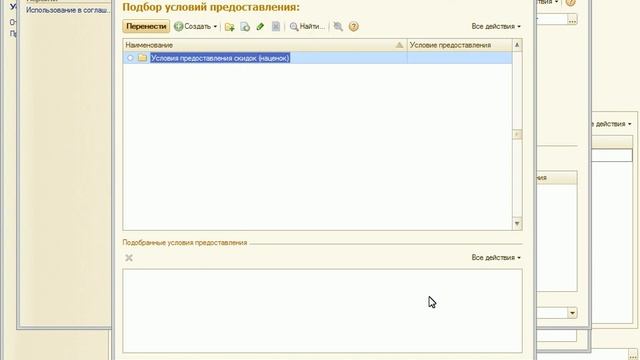Select row Условия предоставления скидок (наценок)

317,58
